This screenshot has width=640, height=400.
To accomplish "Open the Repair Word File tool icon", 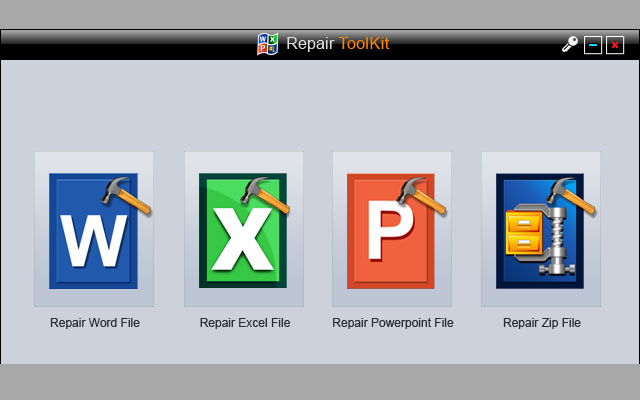I will tap(94, 229).
